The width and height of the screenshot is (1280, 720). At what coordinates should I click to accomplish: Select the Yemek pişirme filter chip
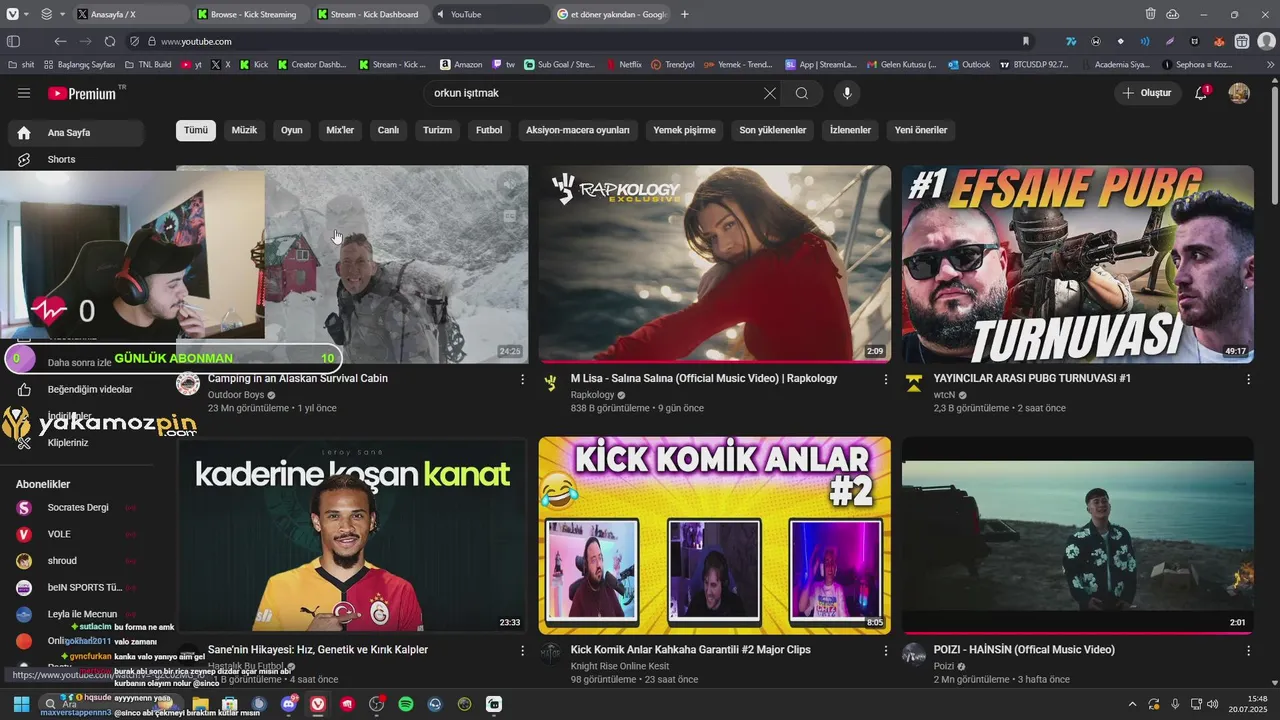click(684, 130)
